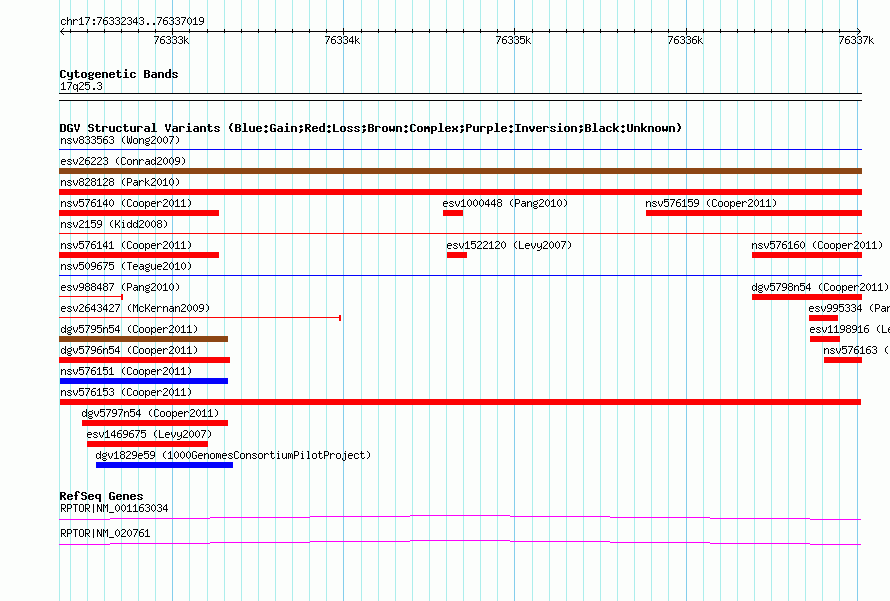The image size is (890, 601).
Task: Click the short red bar under esv1000448
Action: point(453,213)
